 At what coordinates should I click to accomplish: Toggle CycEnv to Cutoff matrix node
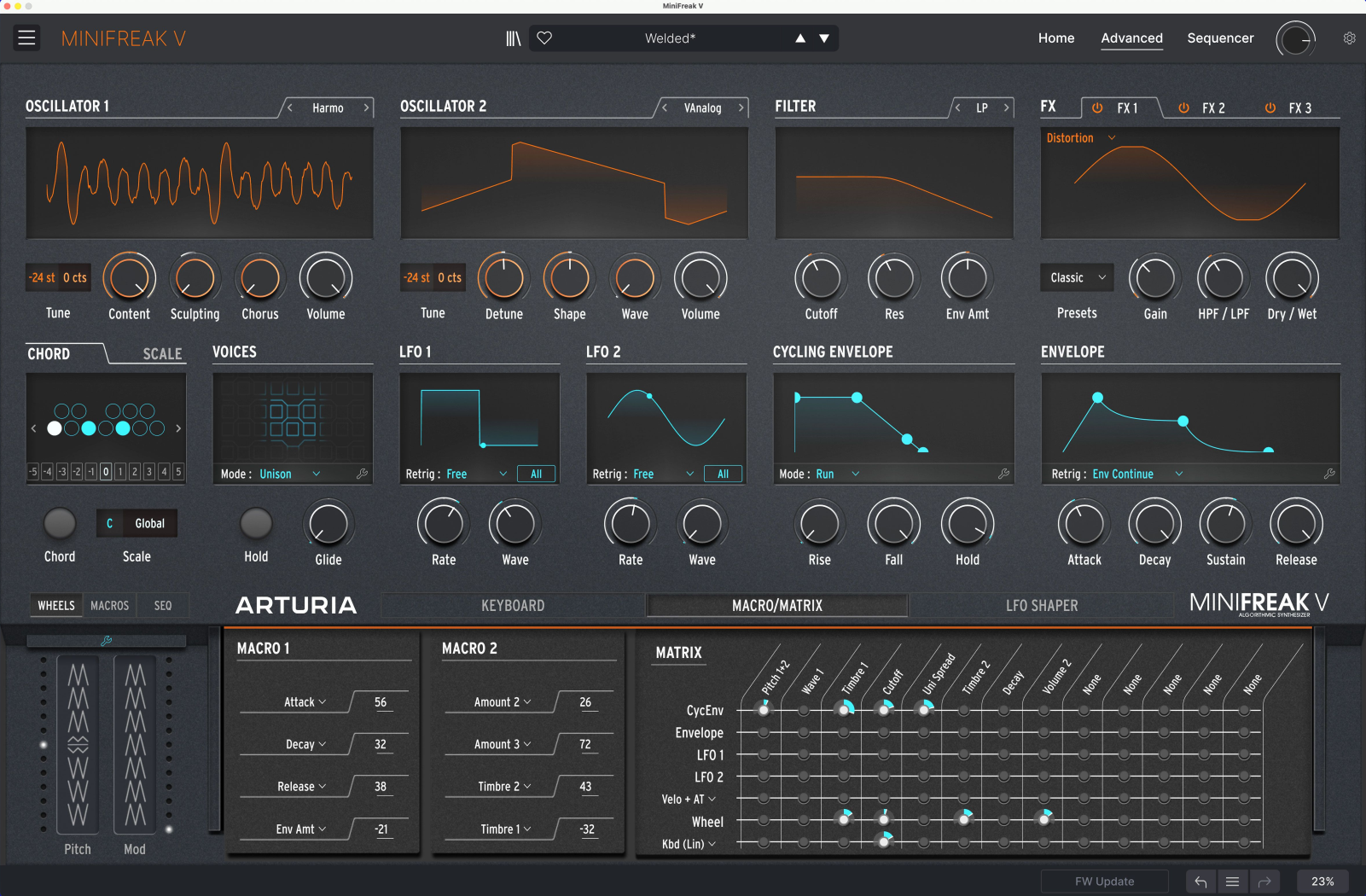(884, 710)
